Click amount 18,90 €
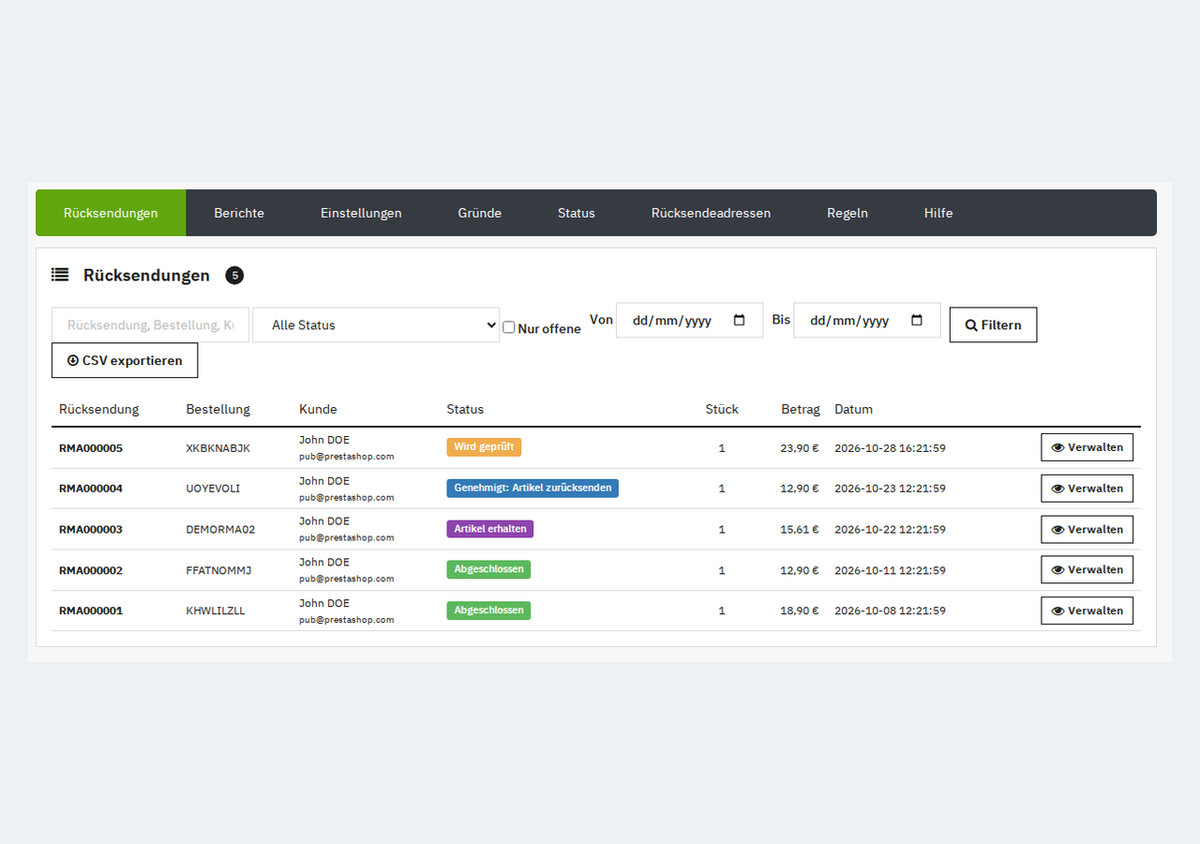Viewport: 1200px width, 844px height. (x=800, y=610)
